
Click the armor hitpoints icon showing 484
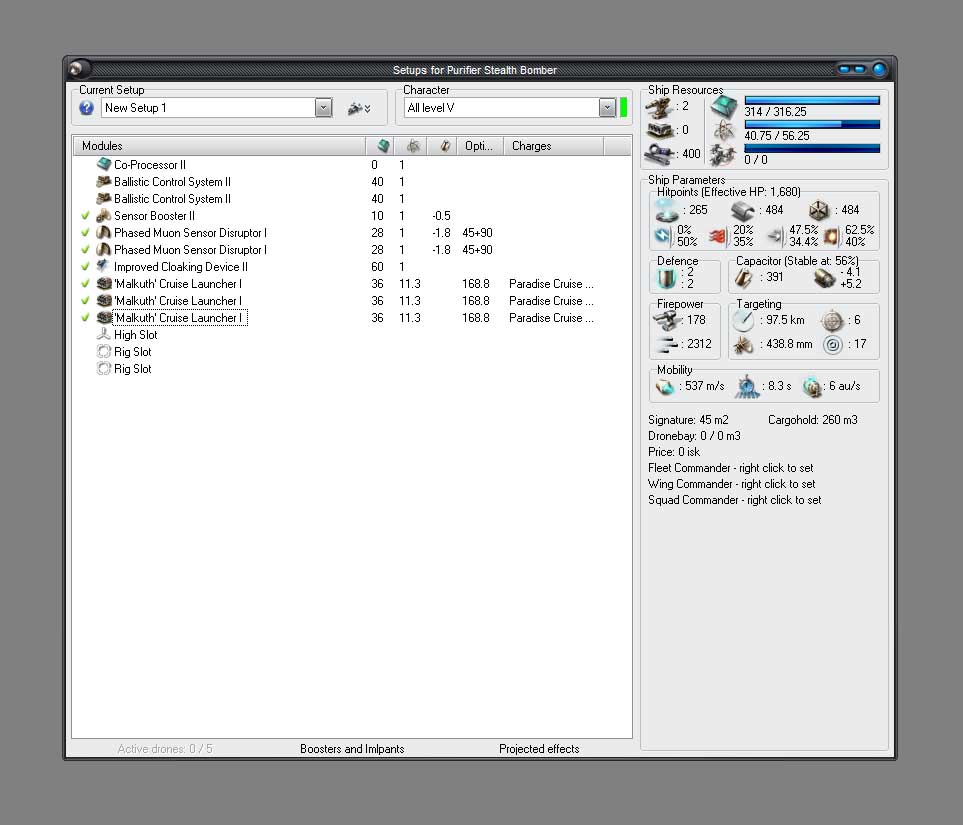pyautogui.click(x=743, y=211)
